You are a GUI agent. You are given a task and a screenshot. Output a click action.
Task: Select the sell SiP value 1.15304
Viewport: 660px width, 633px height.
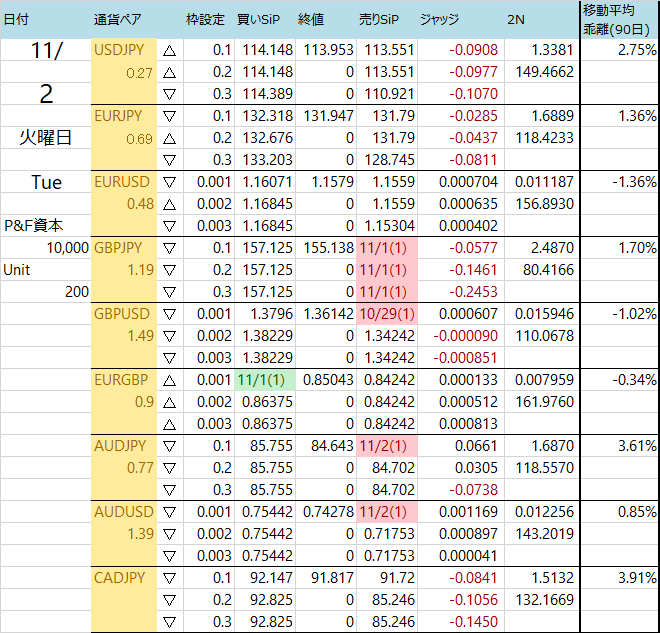click(390, 226)
